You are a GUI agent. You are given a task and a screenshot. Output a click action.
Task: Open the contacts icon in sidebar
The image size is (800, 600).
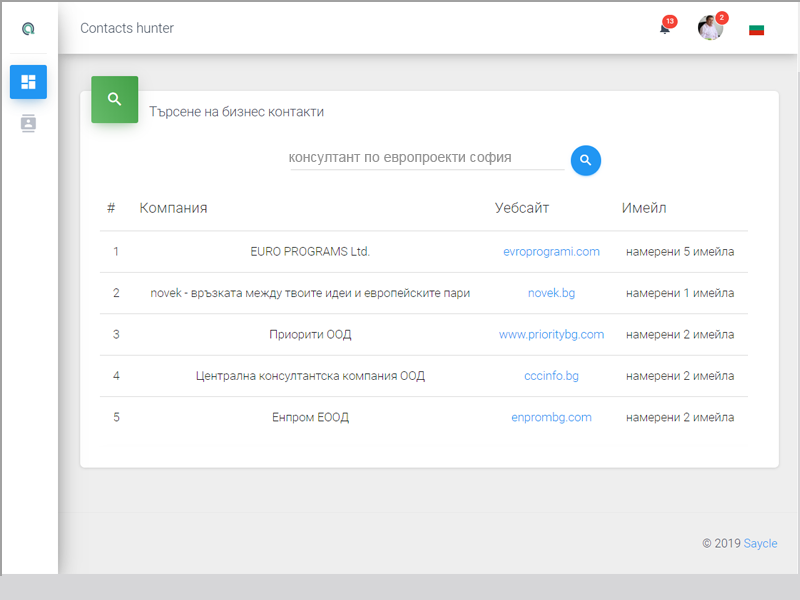[28, 124]
